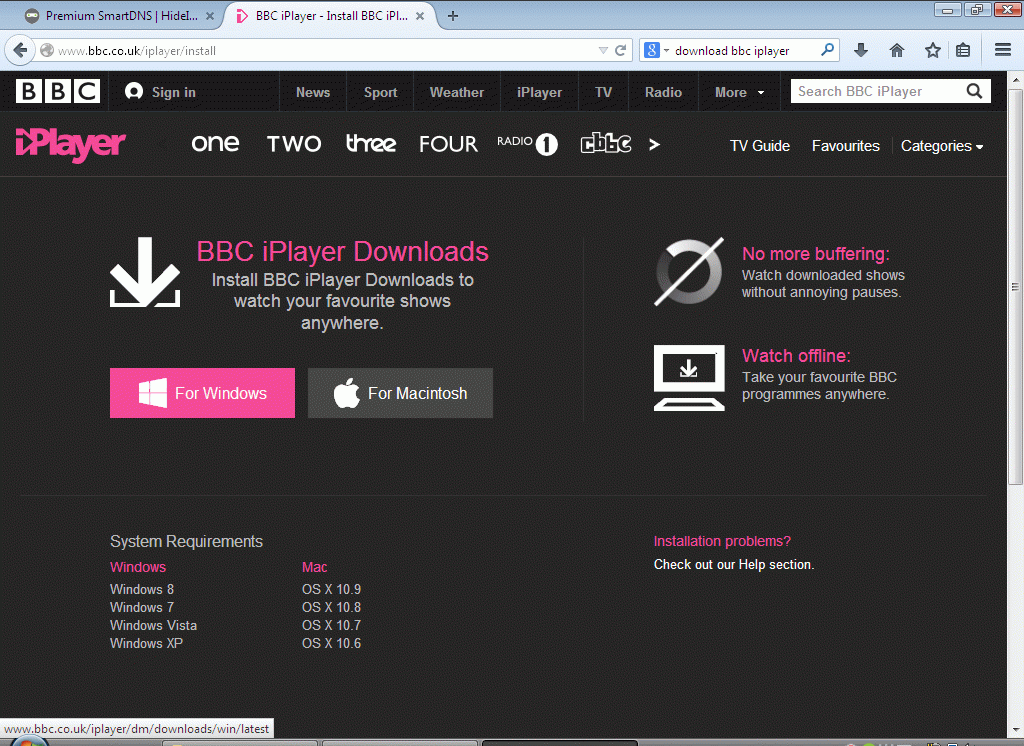Screen dimensions: 1024x746
Task: Select the BBC Three channel logo
Action: click(x=370, y=144)
